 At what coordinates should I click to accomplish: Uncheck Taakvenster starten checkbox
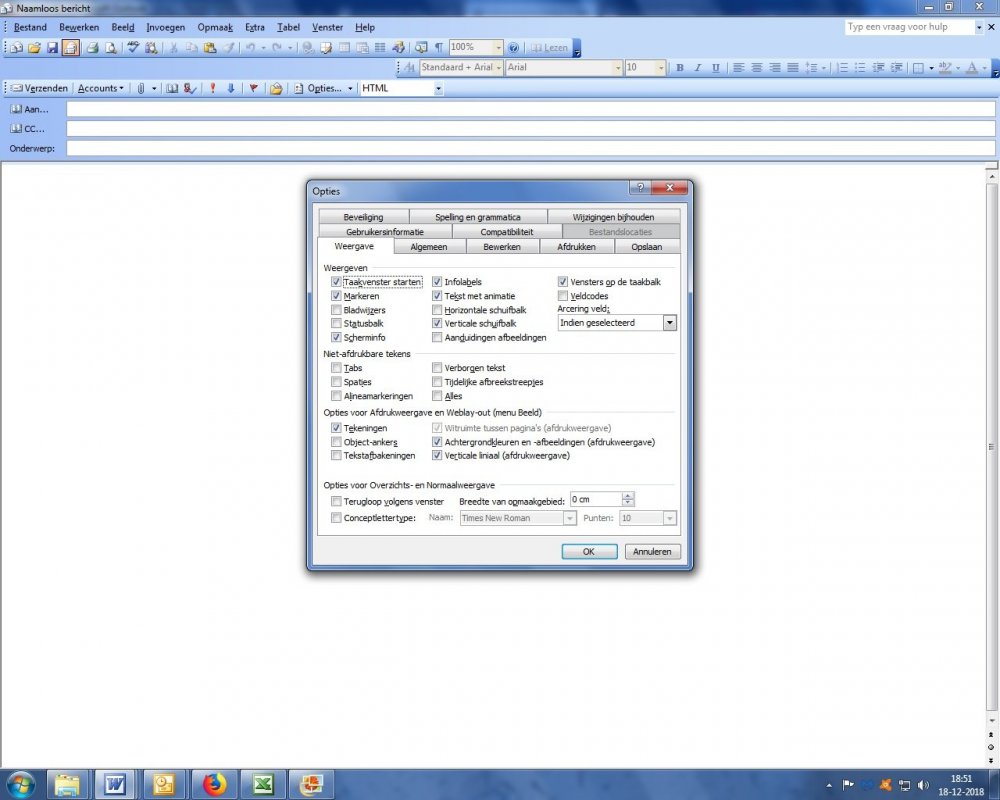(x=336, y=281)
